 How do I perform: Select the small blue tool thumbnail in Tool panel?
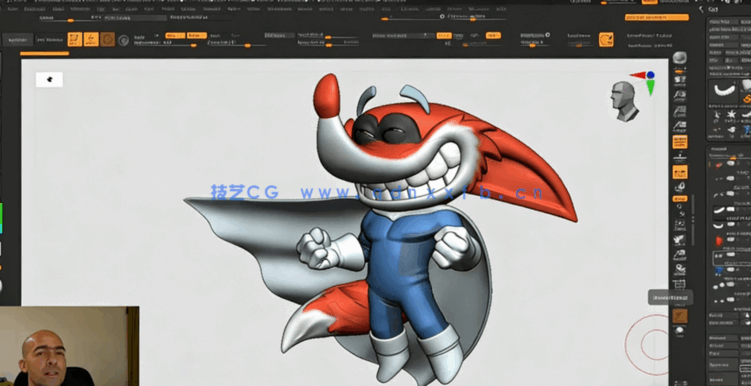click(747, 130)
